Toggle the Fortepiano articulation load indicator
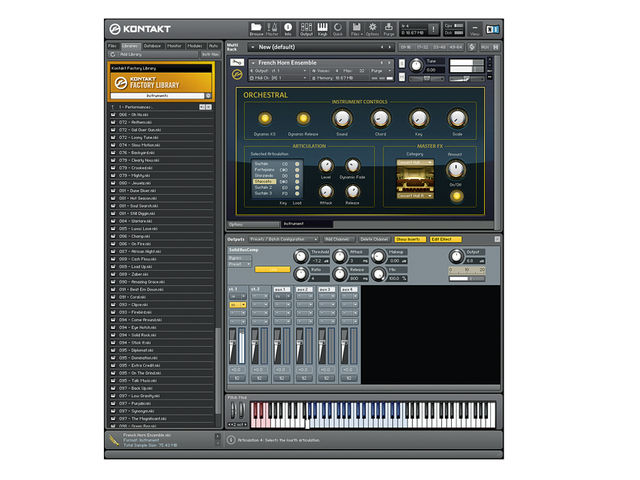The image size is (640, 480). tap(297, 170)
